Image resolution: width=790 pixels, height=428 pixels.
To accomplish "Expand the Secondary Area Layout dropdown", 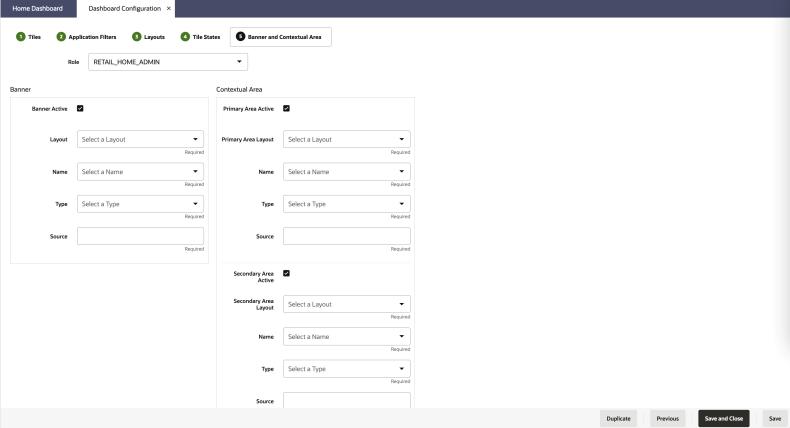I will pos(347,304).
